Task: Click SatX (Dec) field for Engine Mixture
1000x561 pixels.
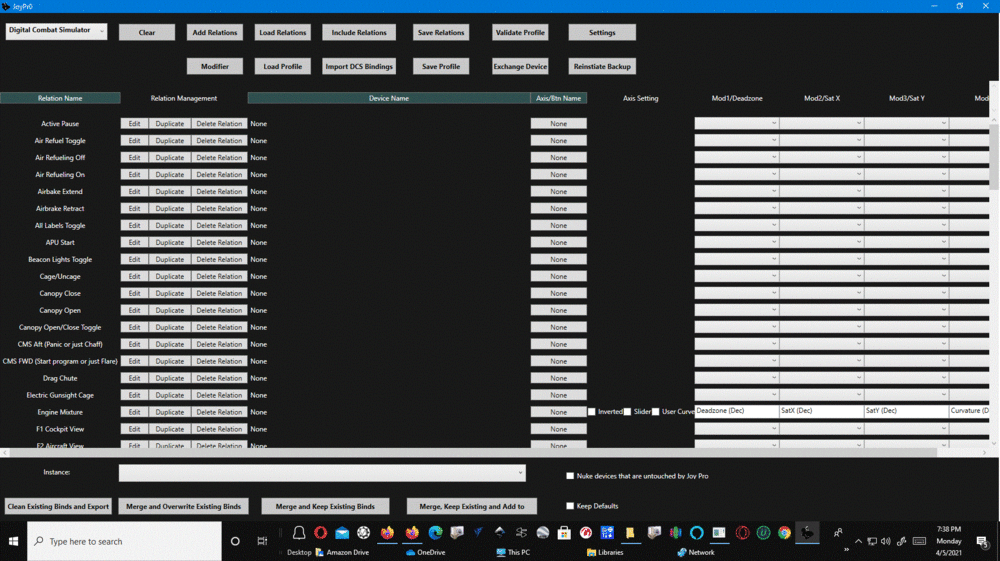Action: (x=821, y=411)
